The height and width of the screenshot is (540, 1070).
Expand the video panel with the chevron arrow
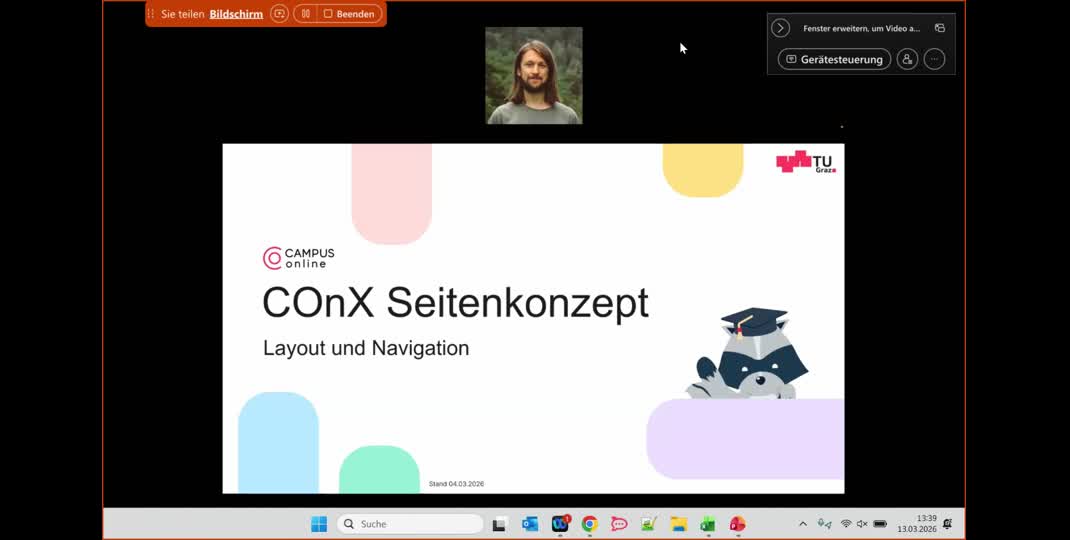[781, 29]
